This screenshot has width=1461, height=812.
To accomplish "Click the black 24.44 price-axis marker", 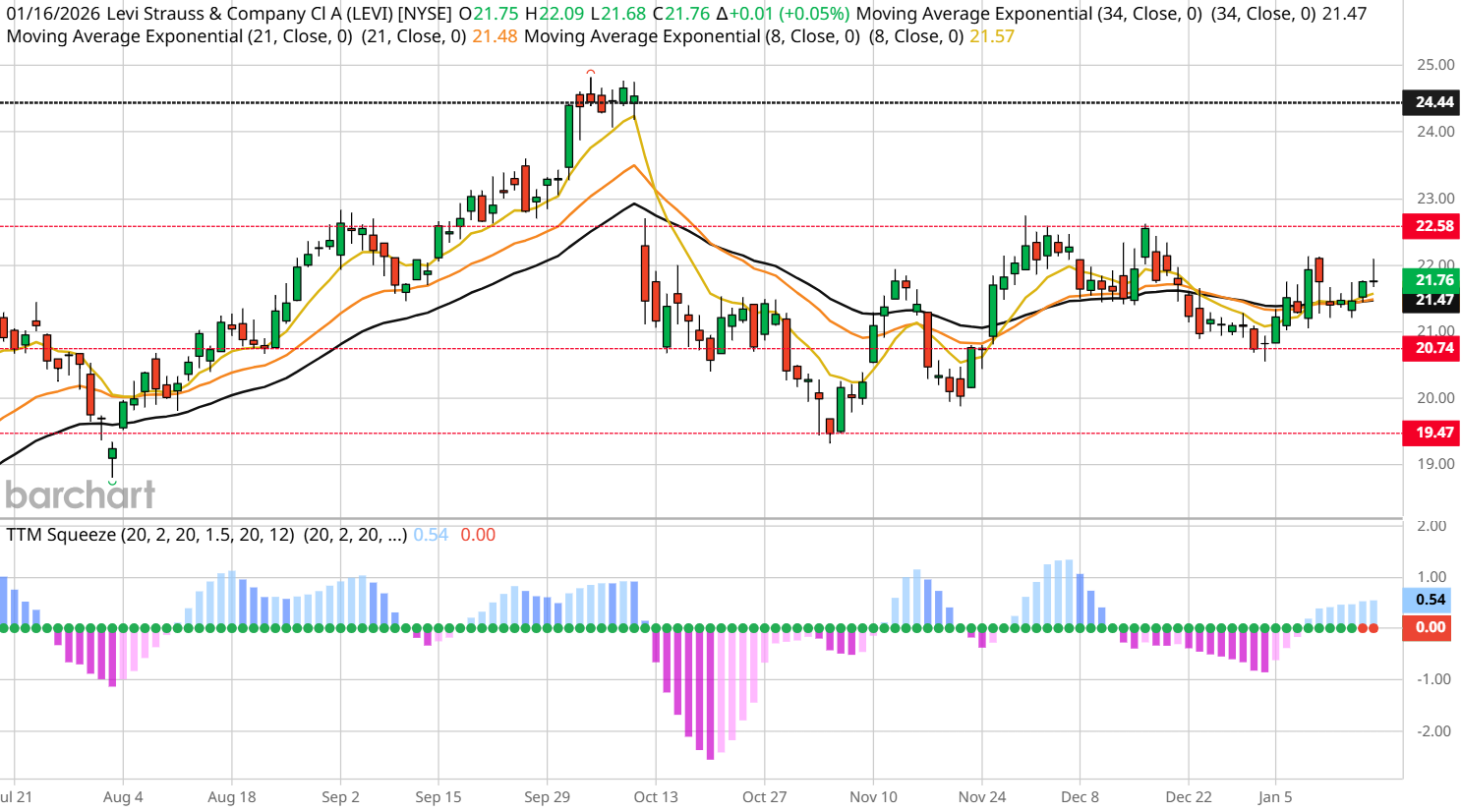I will (x=1432, y=102).
